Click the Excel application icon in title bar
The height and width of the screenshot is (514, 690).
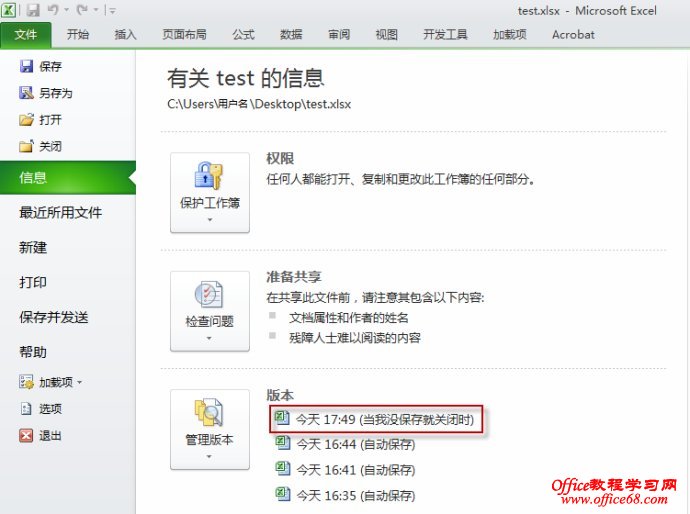9,10
